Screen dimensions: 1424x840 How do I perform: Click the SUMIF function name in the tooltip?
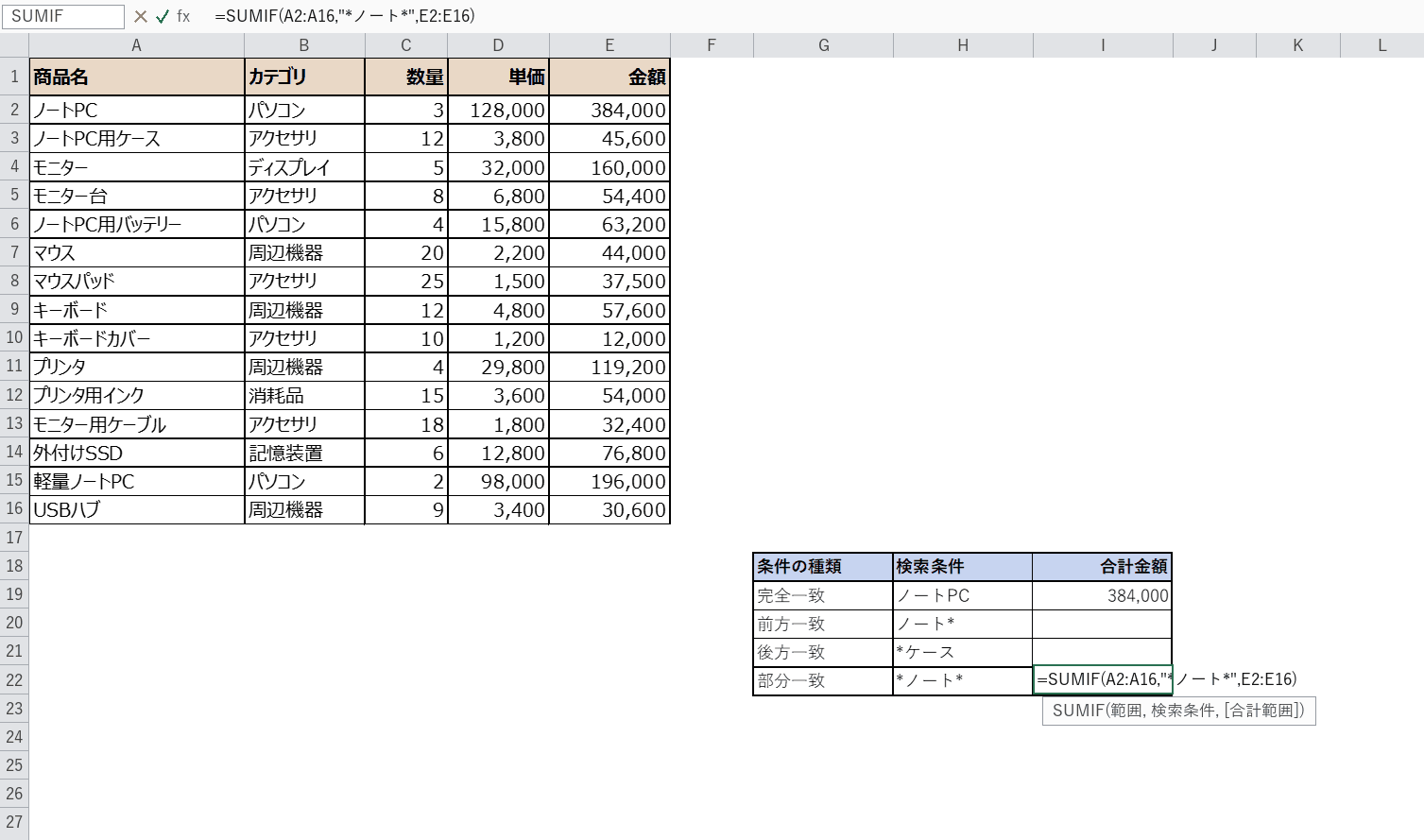1077,711
